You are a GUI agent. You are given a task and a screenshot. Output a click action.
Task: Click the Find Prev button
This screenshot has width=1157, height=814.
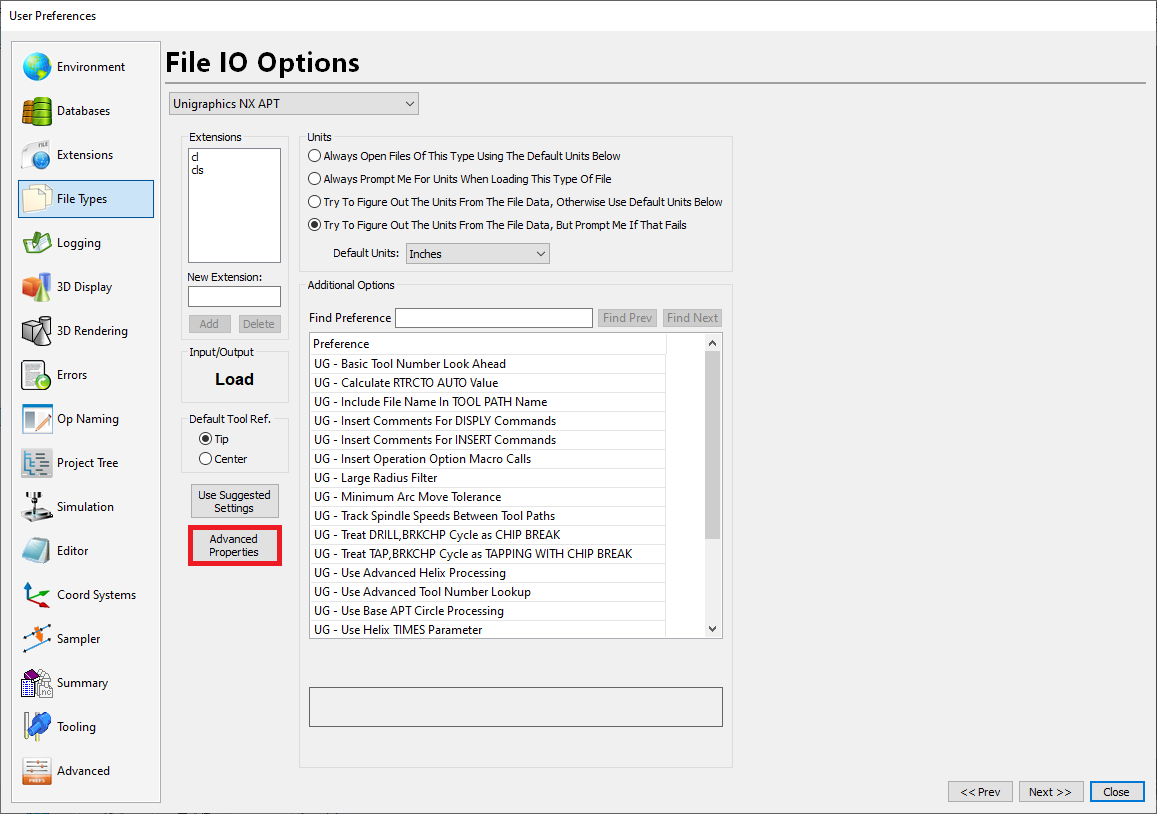click(627, 317)
